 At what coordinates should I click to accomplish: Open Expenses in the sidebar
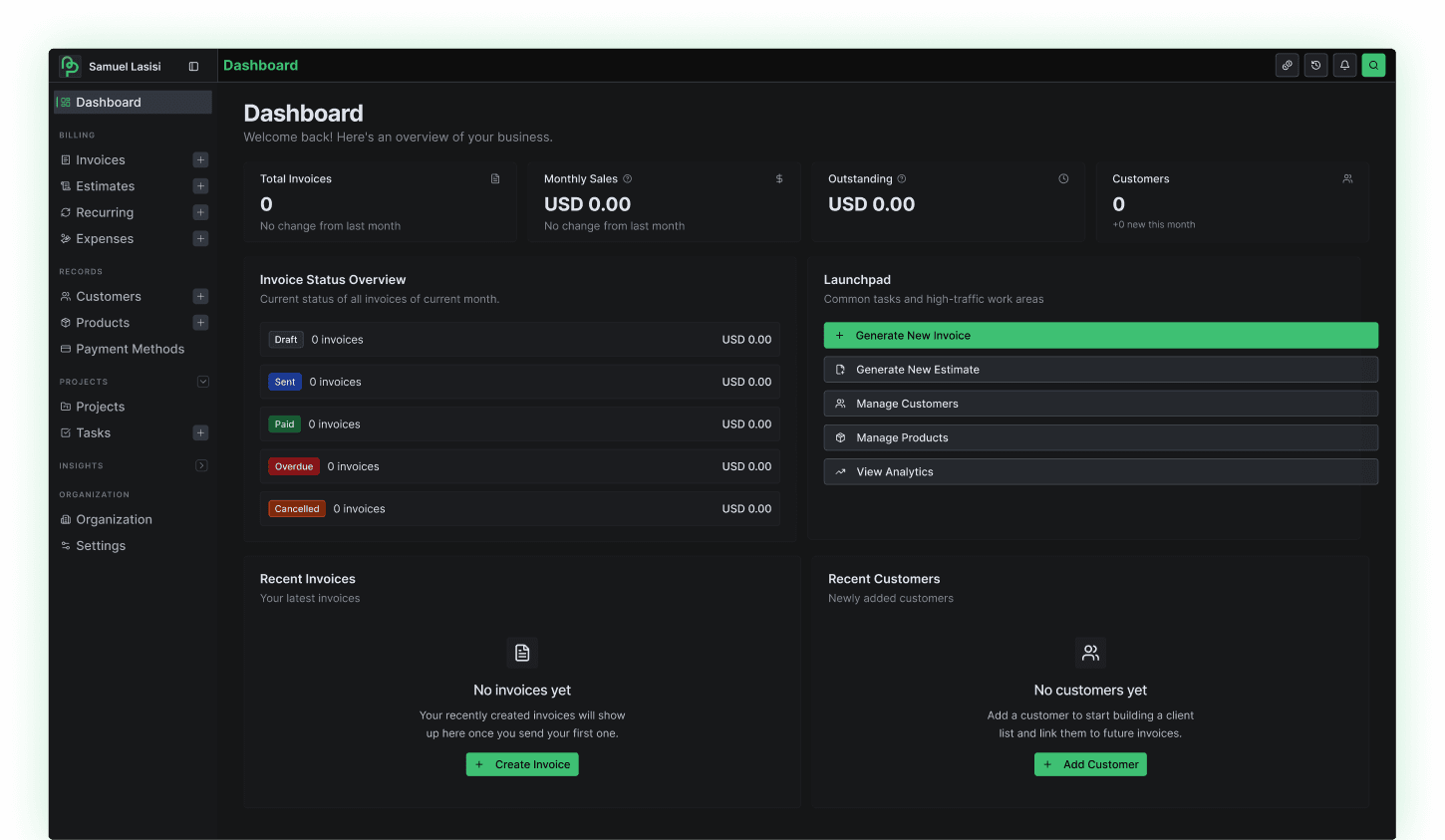click(x=105, y=239)
